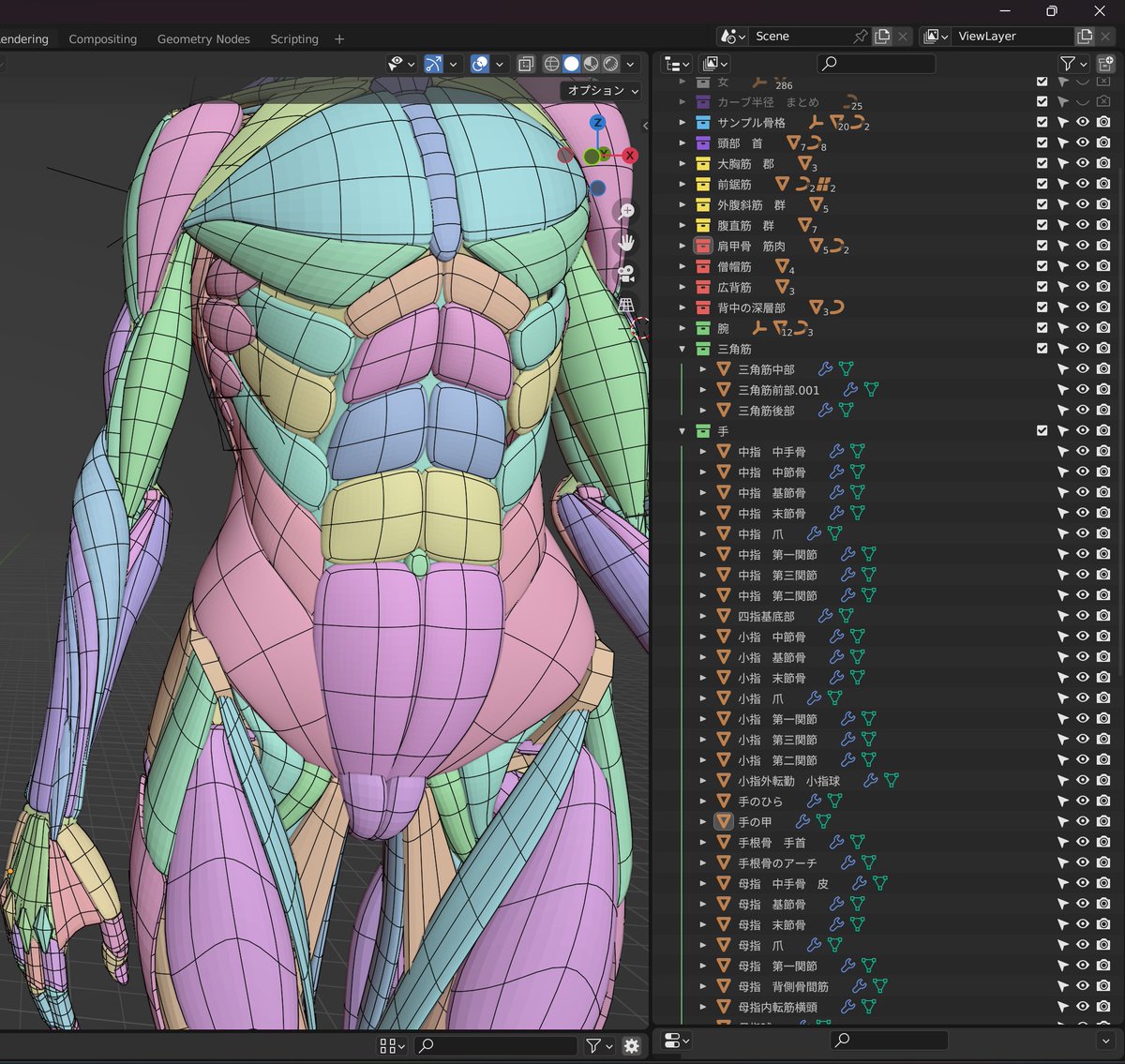Open the overlays options dropdown arrow
Image resolution: width=1125 pixels, height=1064 pixels.
click(500, 64)
